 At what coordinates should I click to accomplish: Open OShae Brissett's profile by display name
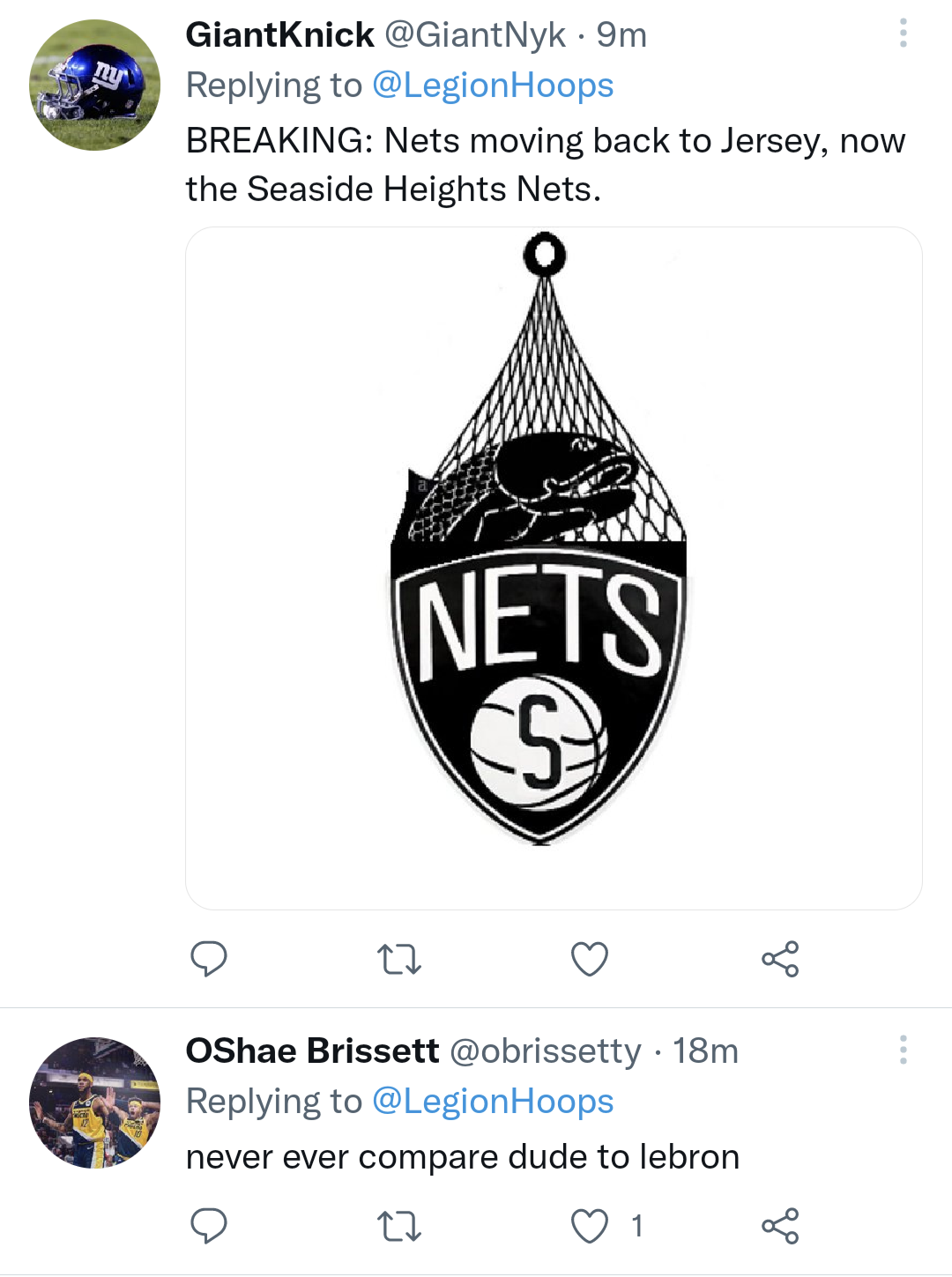(x=312, y=1051)
